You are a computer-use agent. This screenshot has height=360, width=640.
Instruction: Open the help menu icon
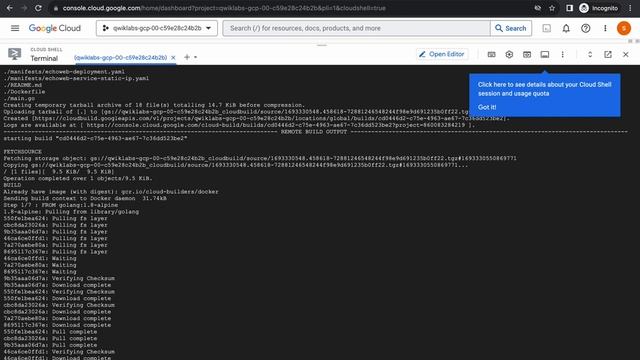586,28
